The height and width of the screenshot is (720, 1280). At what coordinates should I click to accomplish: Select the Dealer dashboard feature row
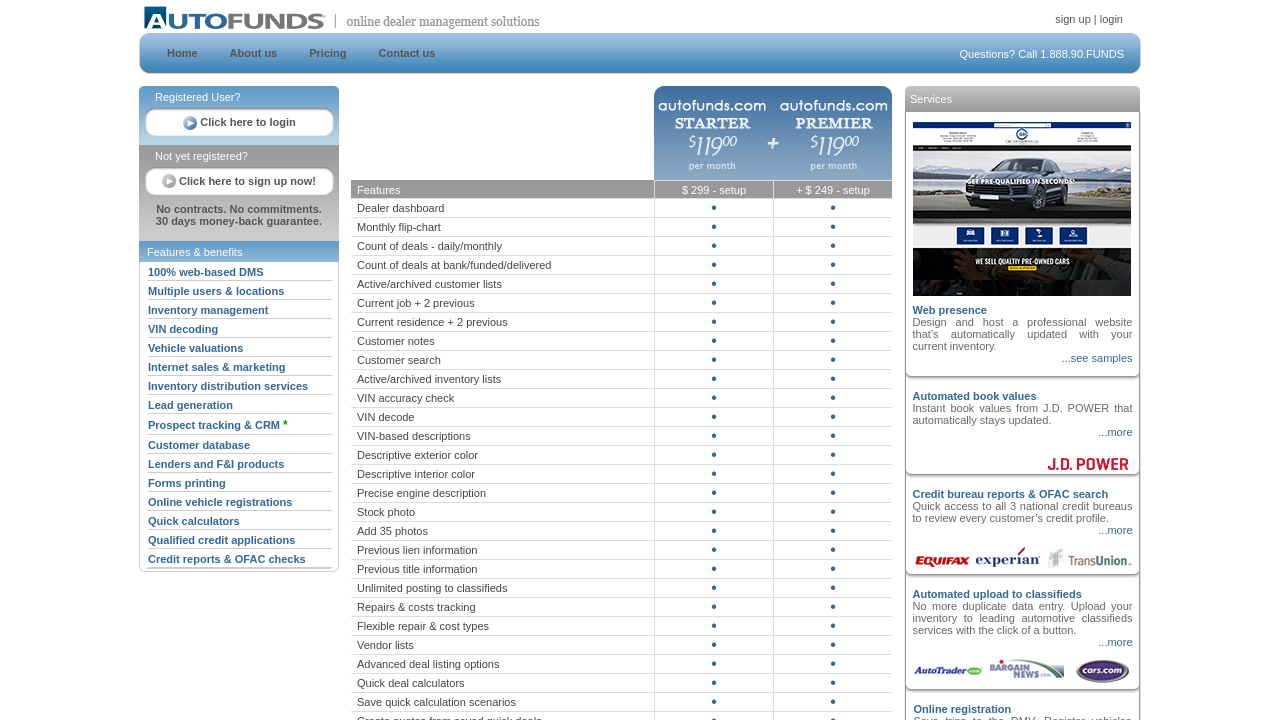point(621,208)
